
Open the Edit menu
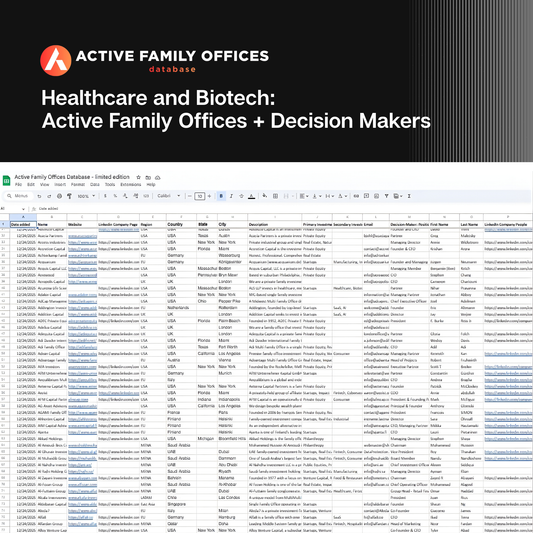click(31, 185)
